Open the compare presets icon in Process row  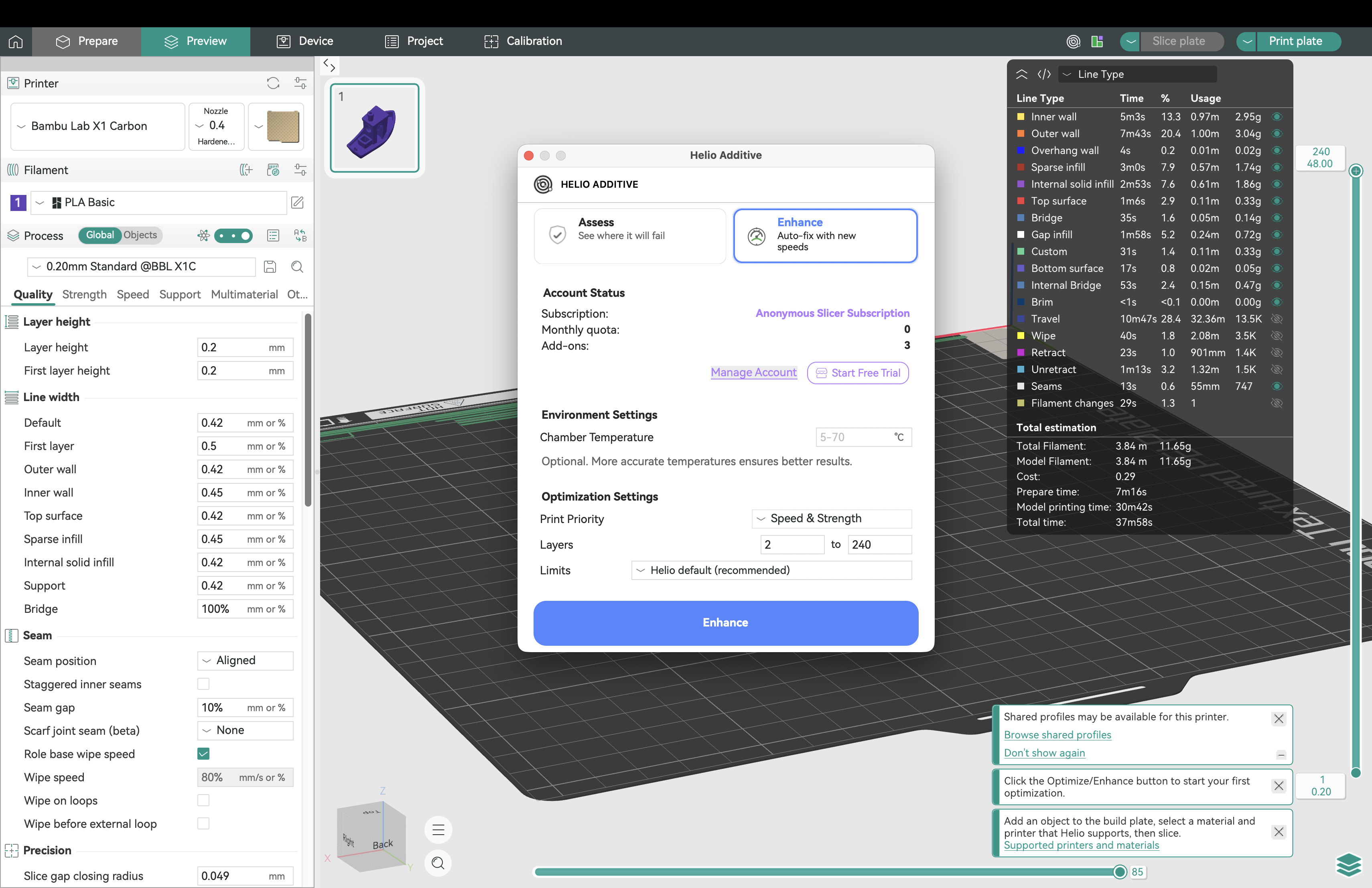click(300, 235)
